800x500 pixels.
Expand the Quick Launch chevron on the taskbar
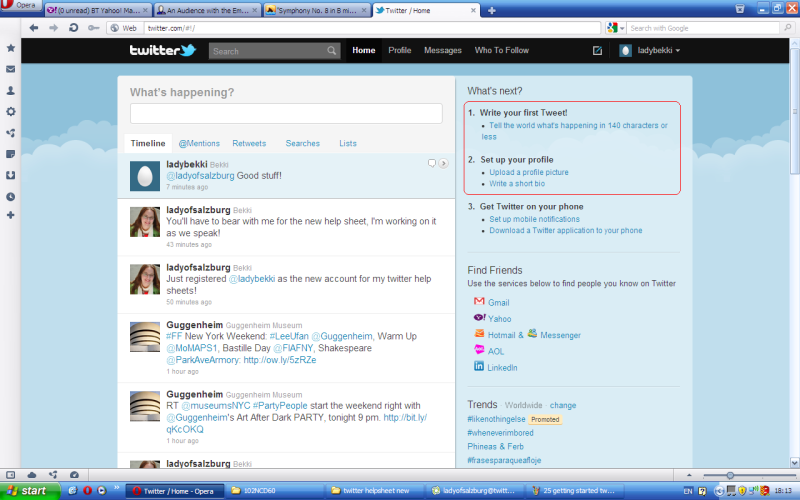tap(116, 488)
